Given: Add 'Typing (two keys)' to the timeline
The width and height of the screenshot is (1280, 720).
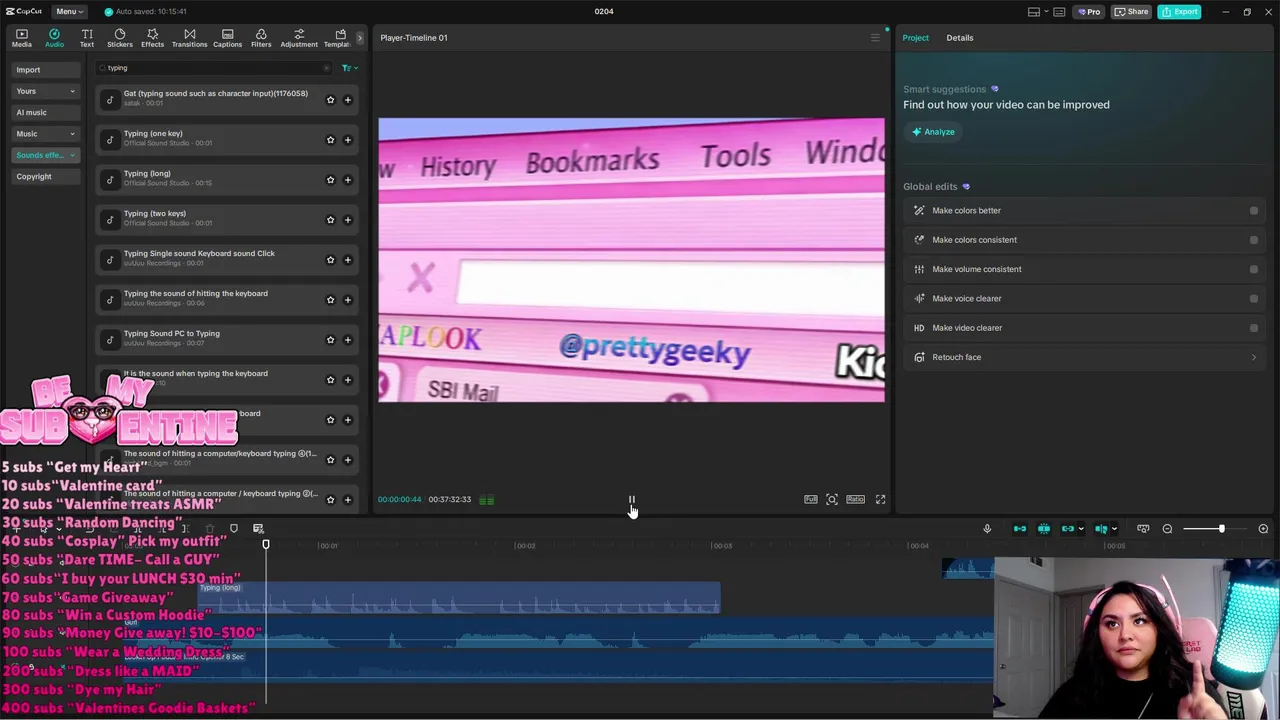Looking at the screenshot, I should pos(348,220).
